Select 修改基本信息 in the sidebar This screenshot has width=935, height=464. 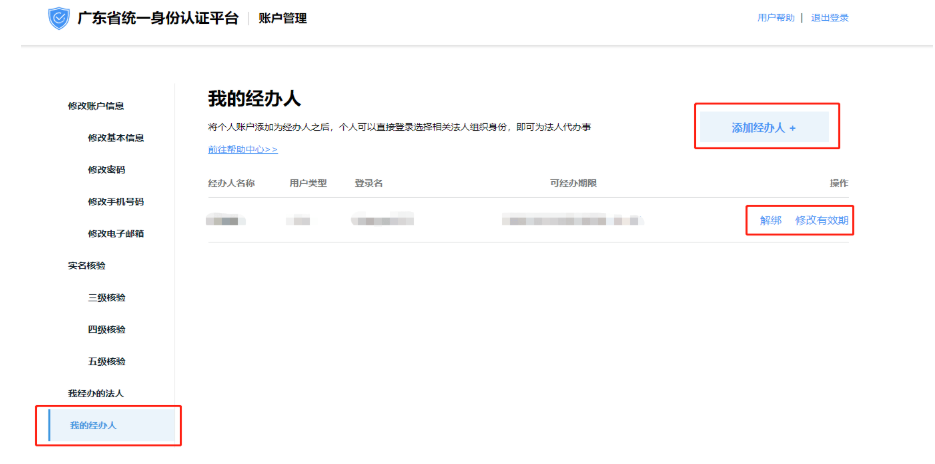[x=116, y=138]
